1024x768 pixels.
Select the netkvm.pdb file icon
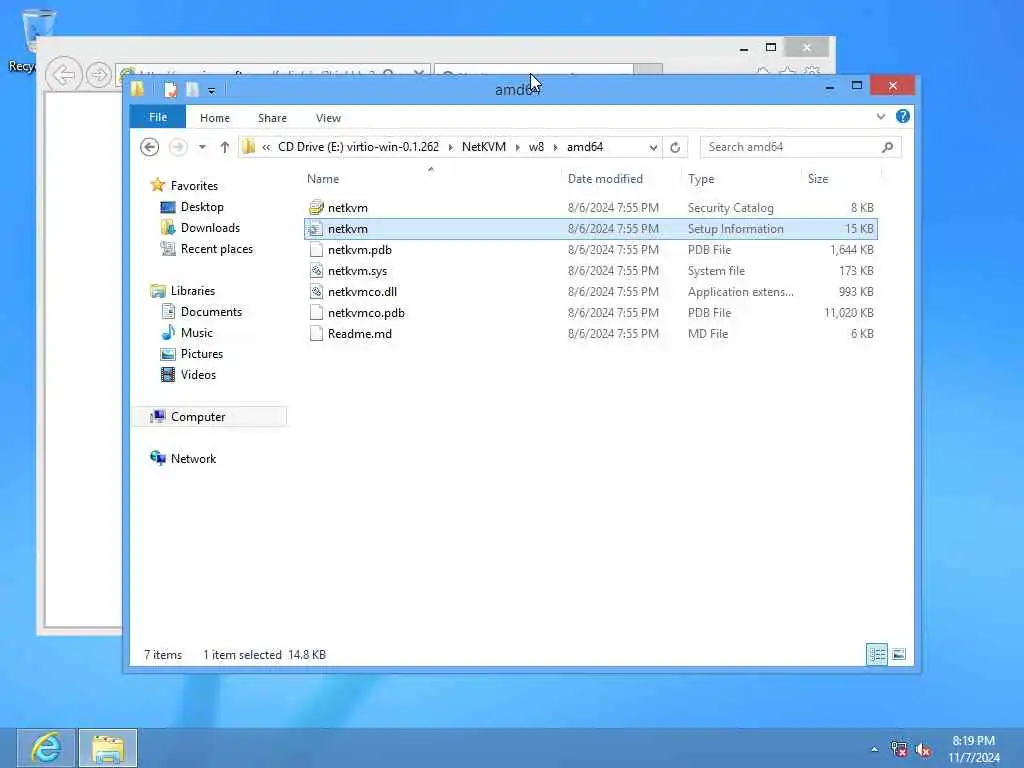[x=316, y=249]
